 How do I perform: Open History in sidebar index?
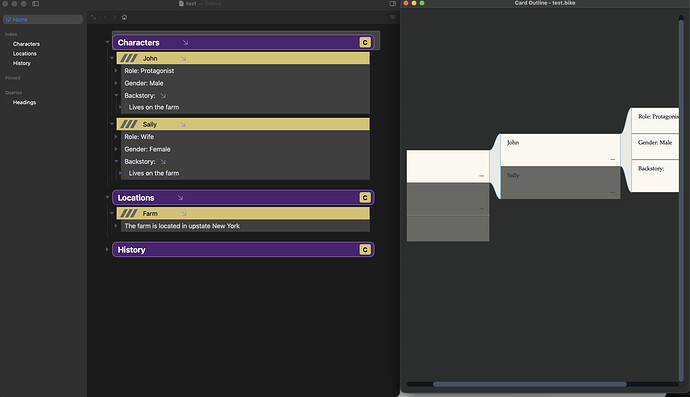click(x=22, y=63)
